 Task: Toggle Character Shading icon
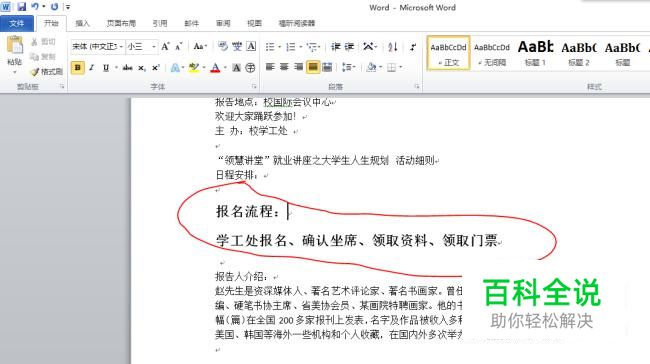point(236,67)
